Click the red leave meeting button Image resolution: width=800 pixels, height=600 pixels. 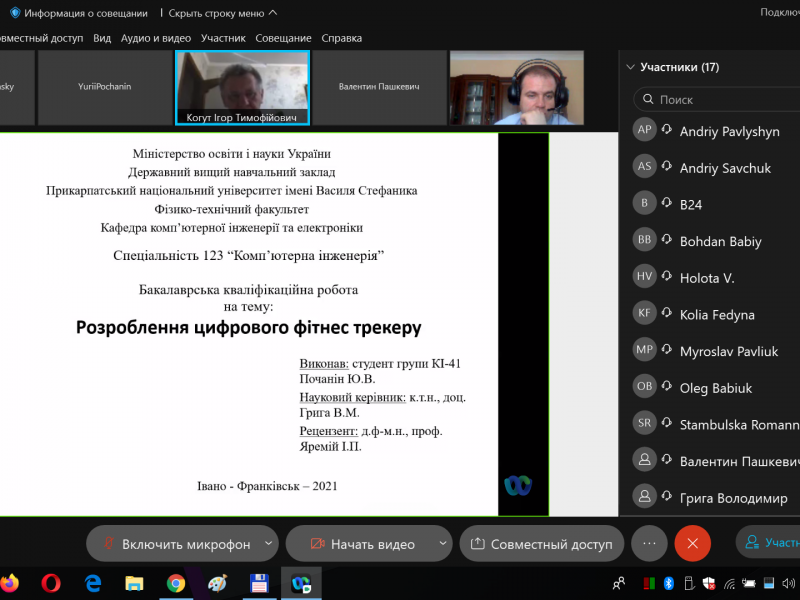point(692,543)
